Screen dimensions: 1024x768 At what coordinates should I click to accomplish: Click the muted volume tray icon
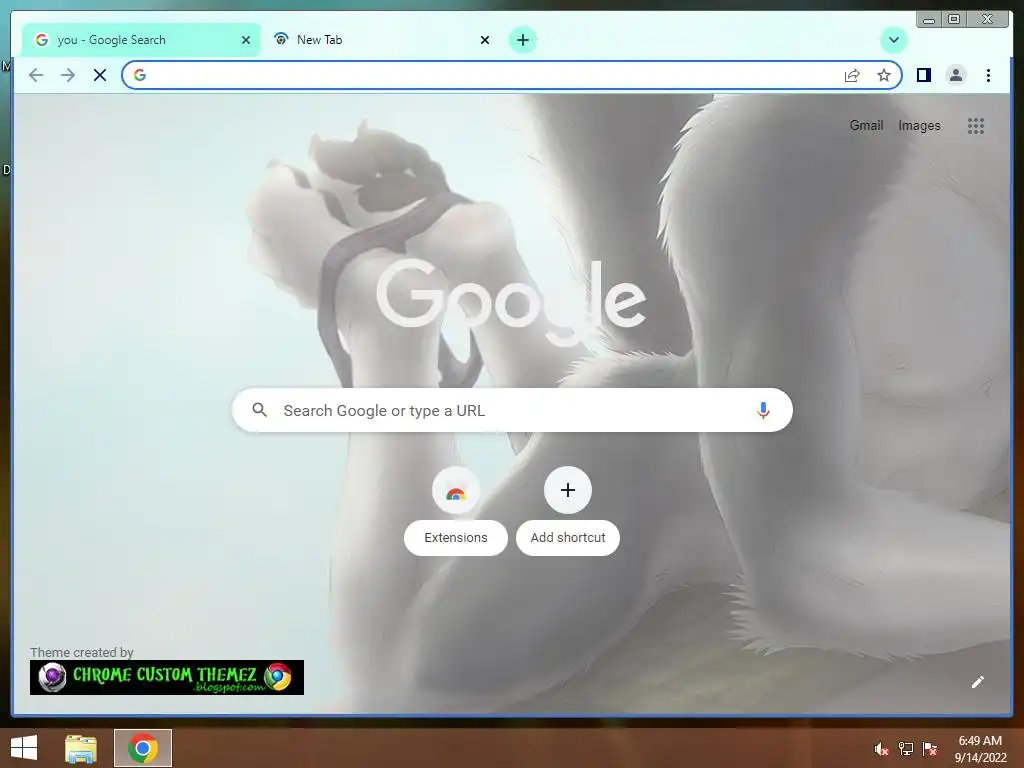click(x=881, y=748)
